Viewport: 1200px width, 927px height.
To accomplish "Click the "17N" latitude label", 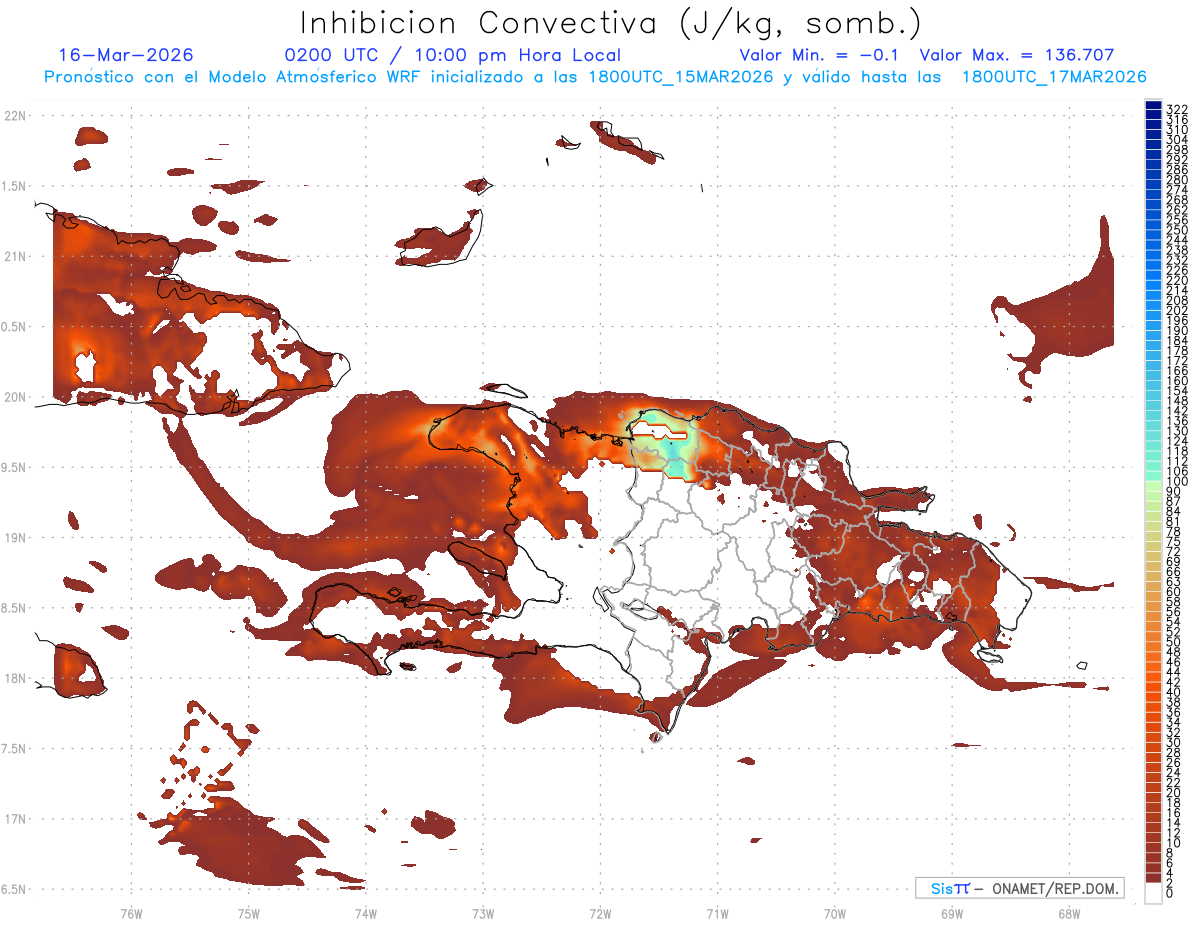I will [x=14, y=819].
